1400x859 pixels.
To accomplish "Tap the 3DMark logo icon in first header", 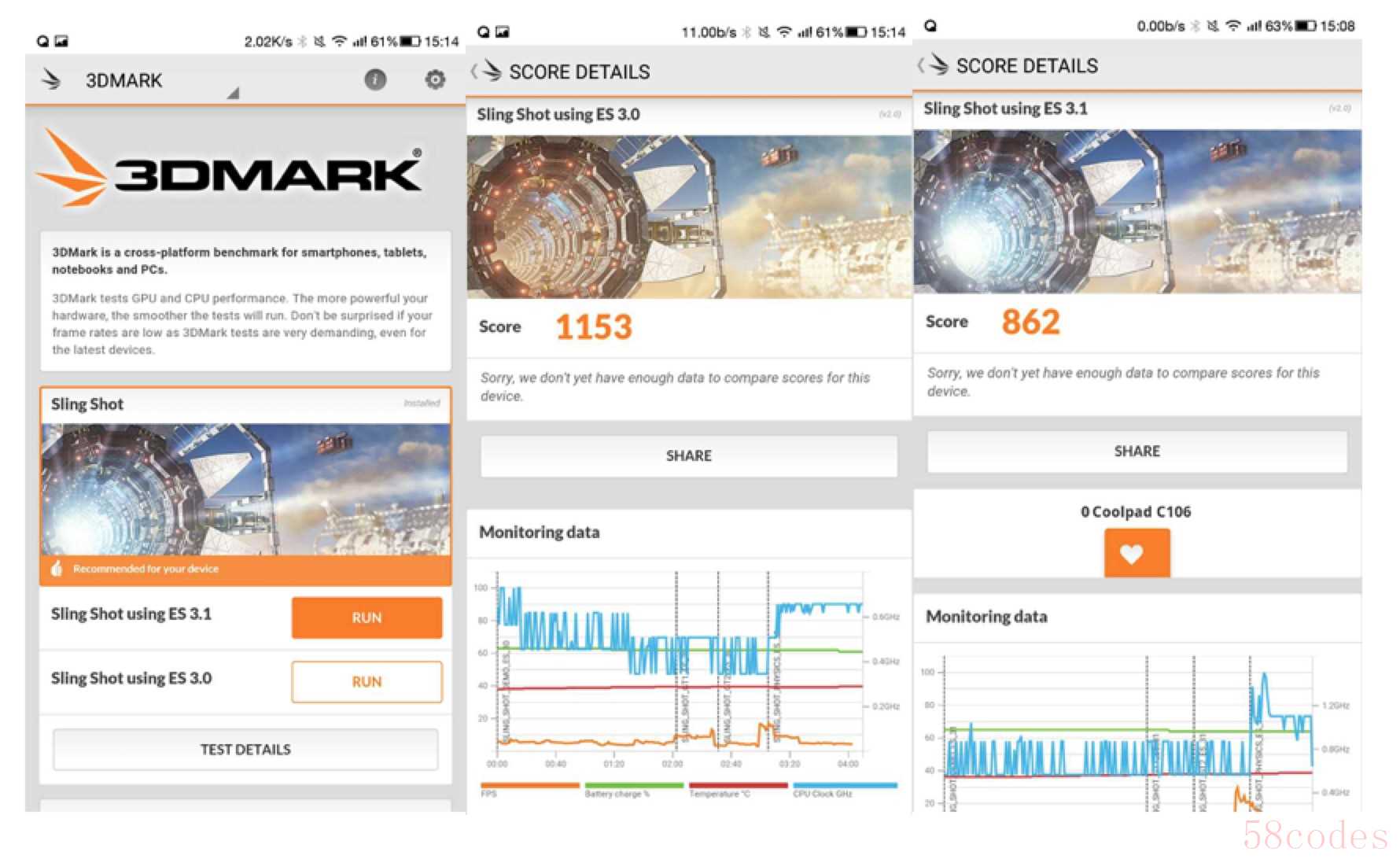I will point(52,79).
